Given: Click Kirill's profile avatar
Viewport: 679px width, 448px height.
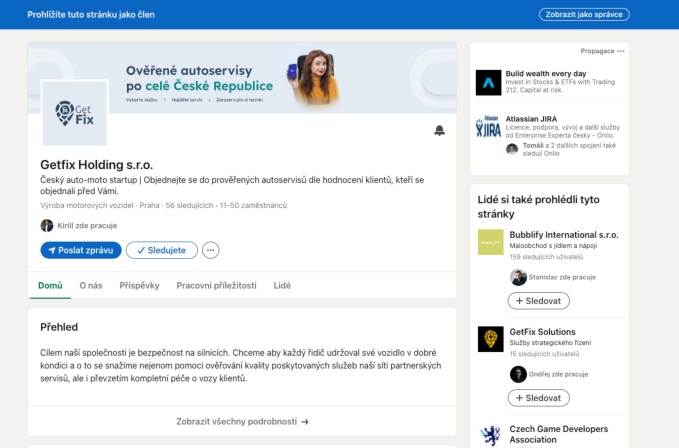Looking at the screenshot, I should coord(47,226).
